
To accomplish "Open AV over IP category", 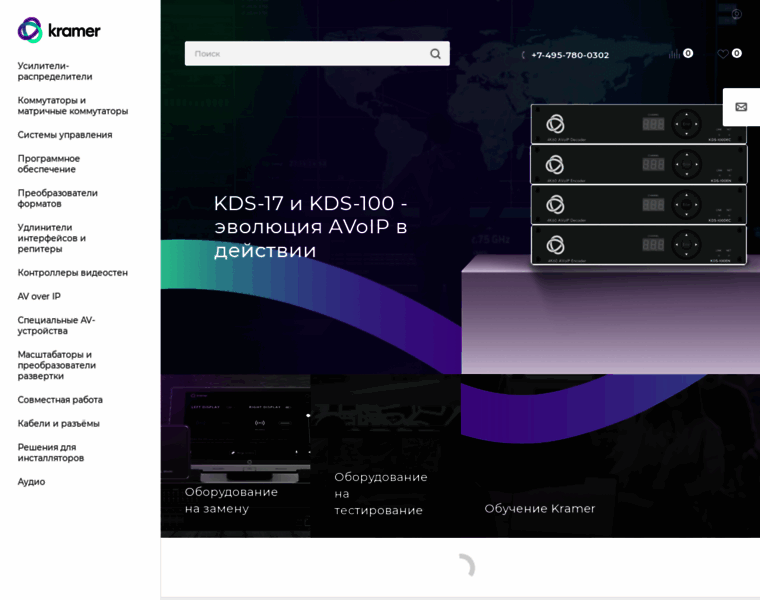I will click(x=39, y=296).
